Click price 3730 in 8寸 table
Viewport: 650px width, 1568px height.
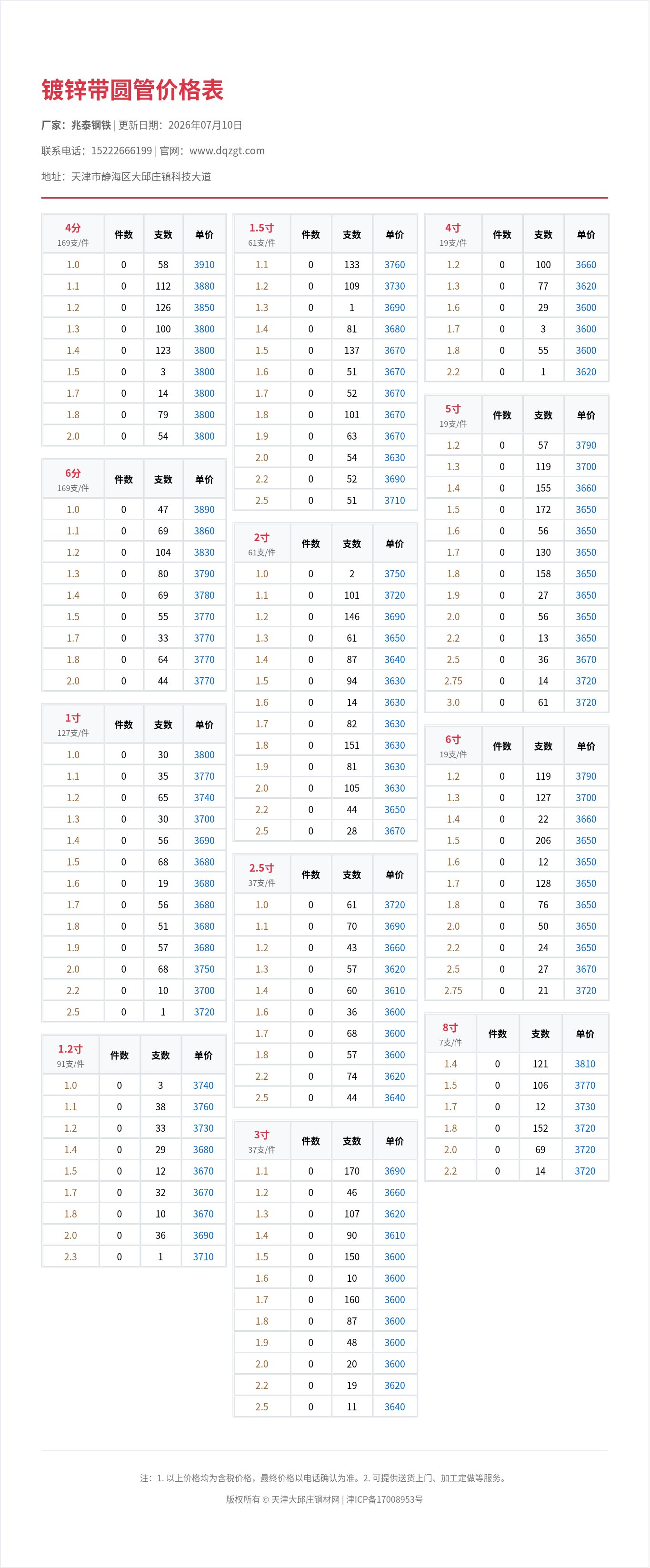coord(585,1106)
